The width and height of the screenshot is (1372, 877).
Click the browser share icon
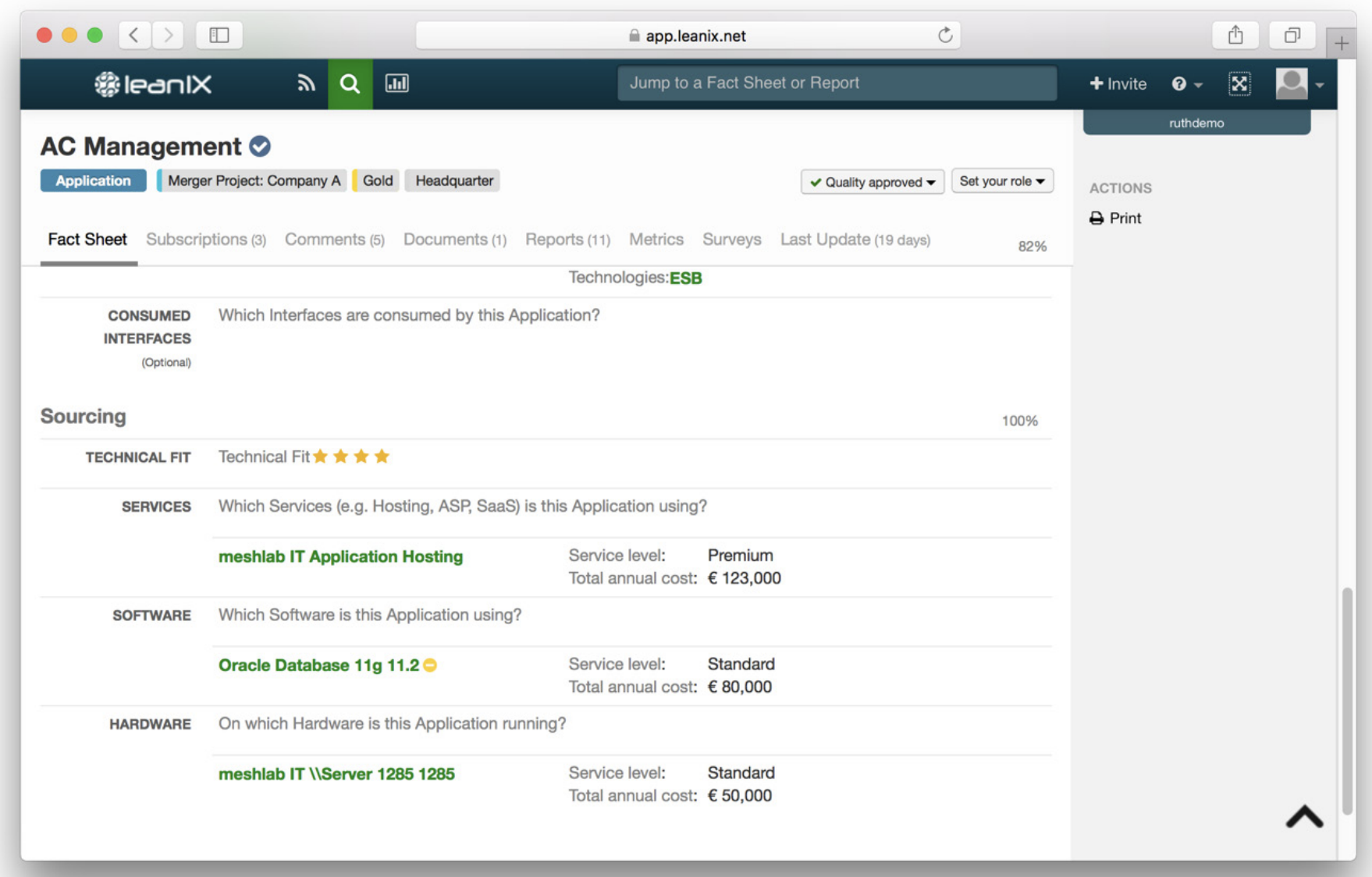[1235, 35]
